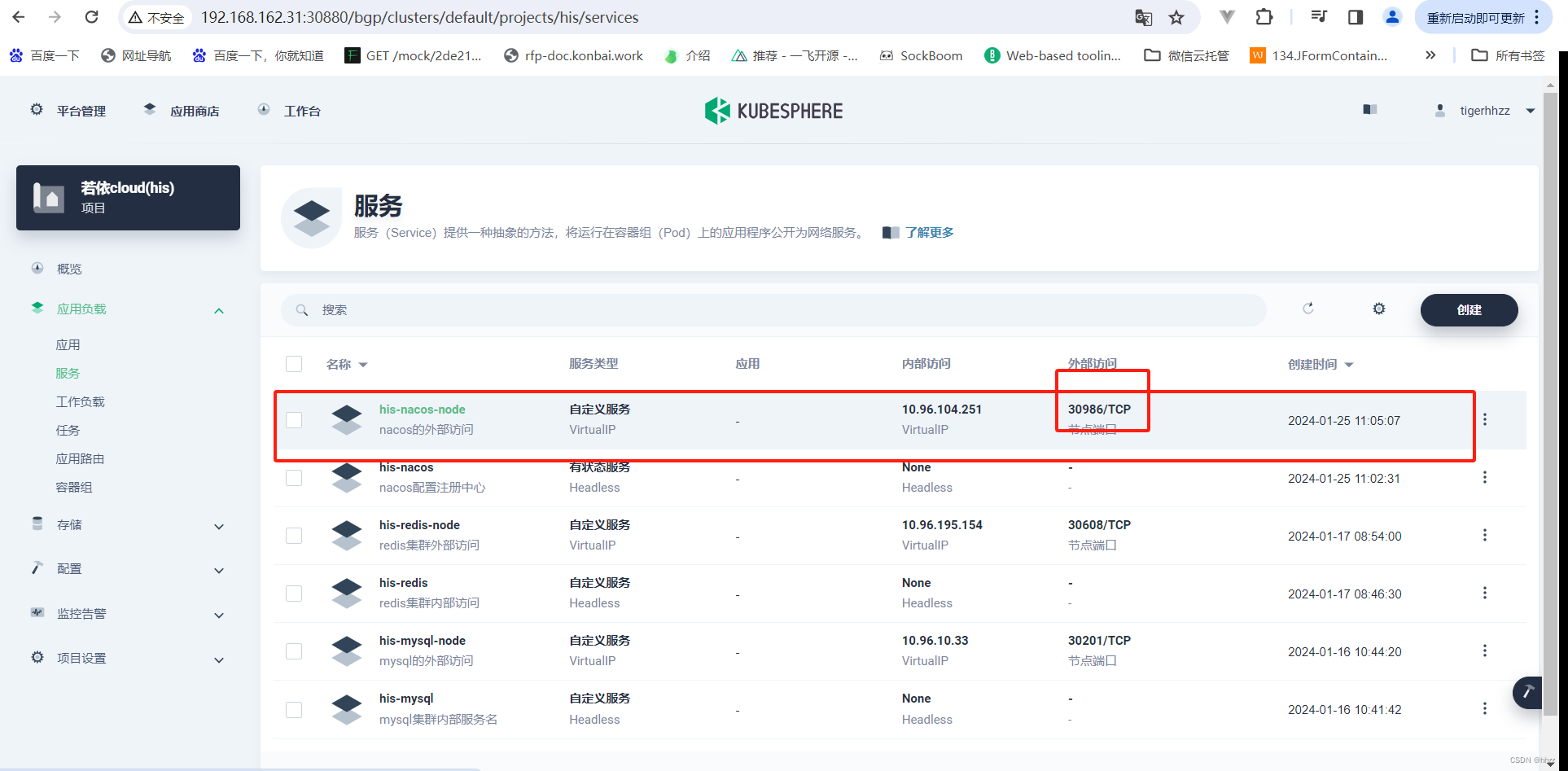Image resolution: width=1568 pixels, height=771 pixels.
Task: Open 平台管理 menu
Action: click(68, 111)
